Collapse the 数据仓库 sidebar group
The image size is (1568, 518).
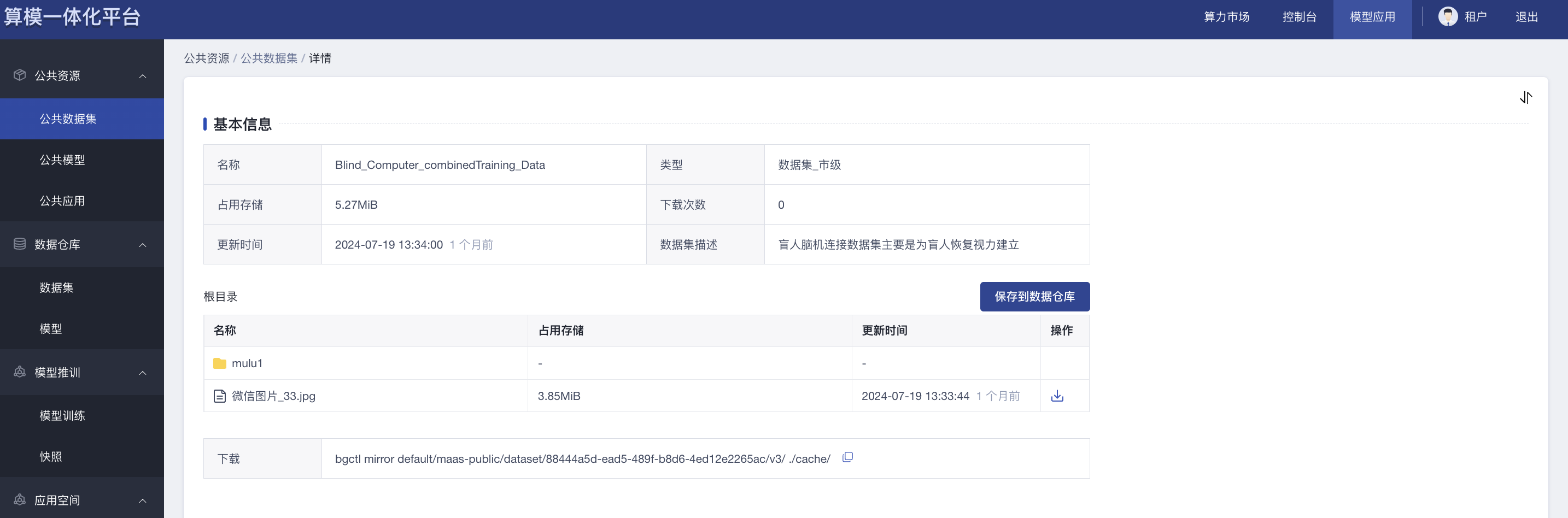[x=143, y=245]
